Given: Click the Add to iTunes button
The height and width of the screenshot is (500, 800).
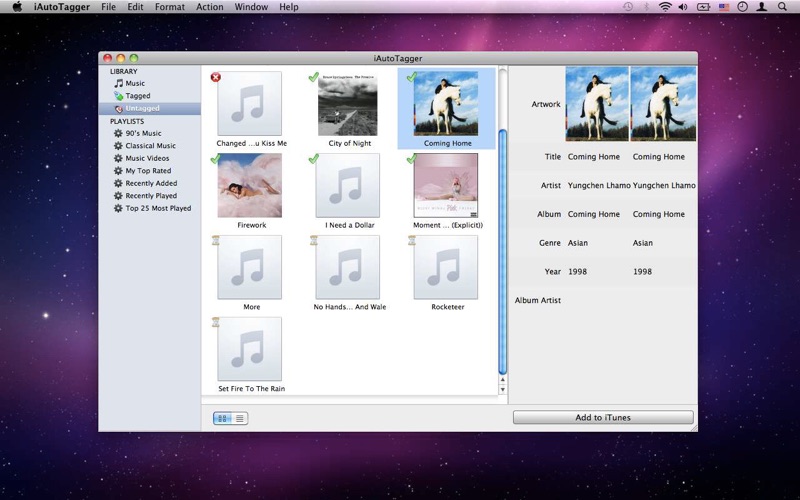Looking at the screenshot, I should click(603, 417).
